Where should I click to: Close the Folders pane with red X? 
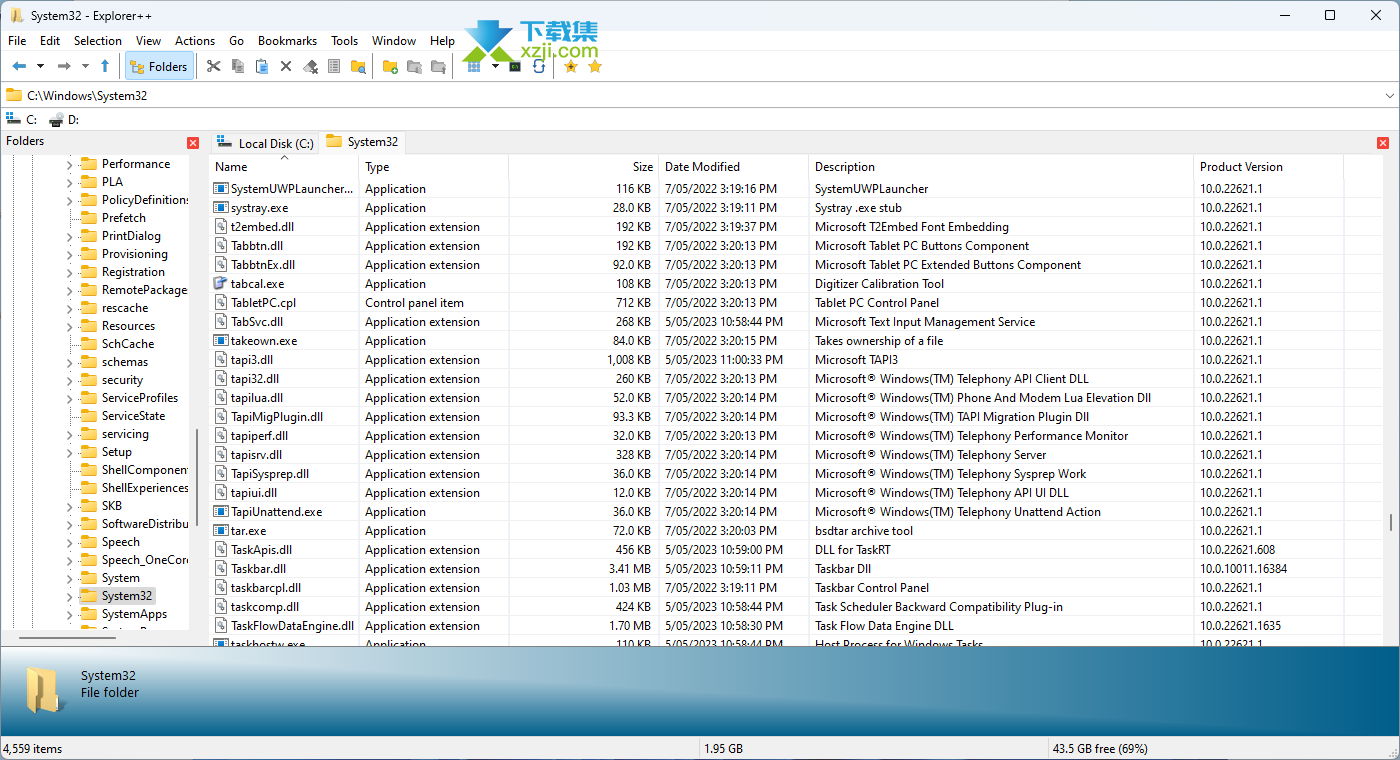(x=193, y=143)
